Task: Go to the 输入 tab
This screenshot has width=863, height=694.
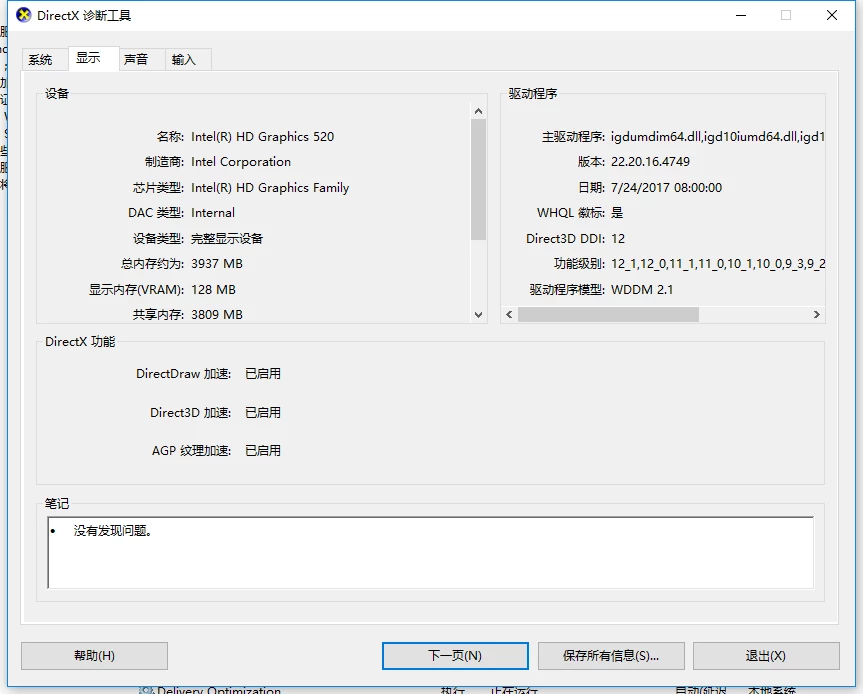Action: click(x=188, y=59)
